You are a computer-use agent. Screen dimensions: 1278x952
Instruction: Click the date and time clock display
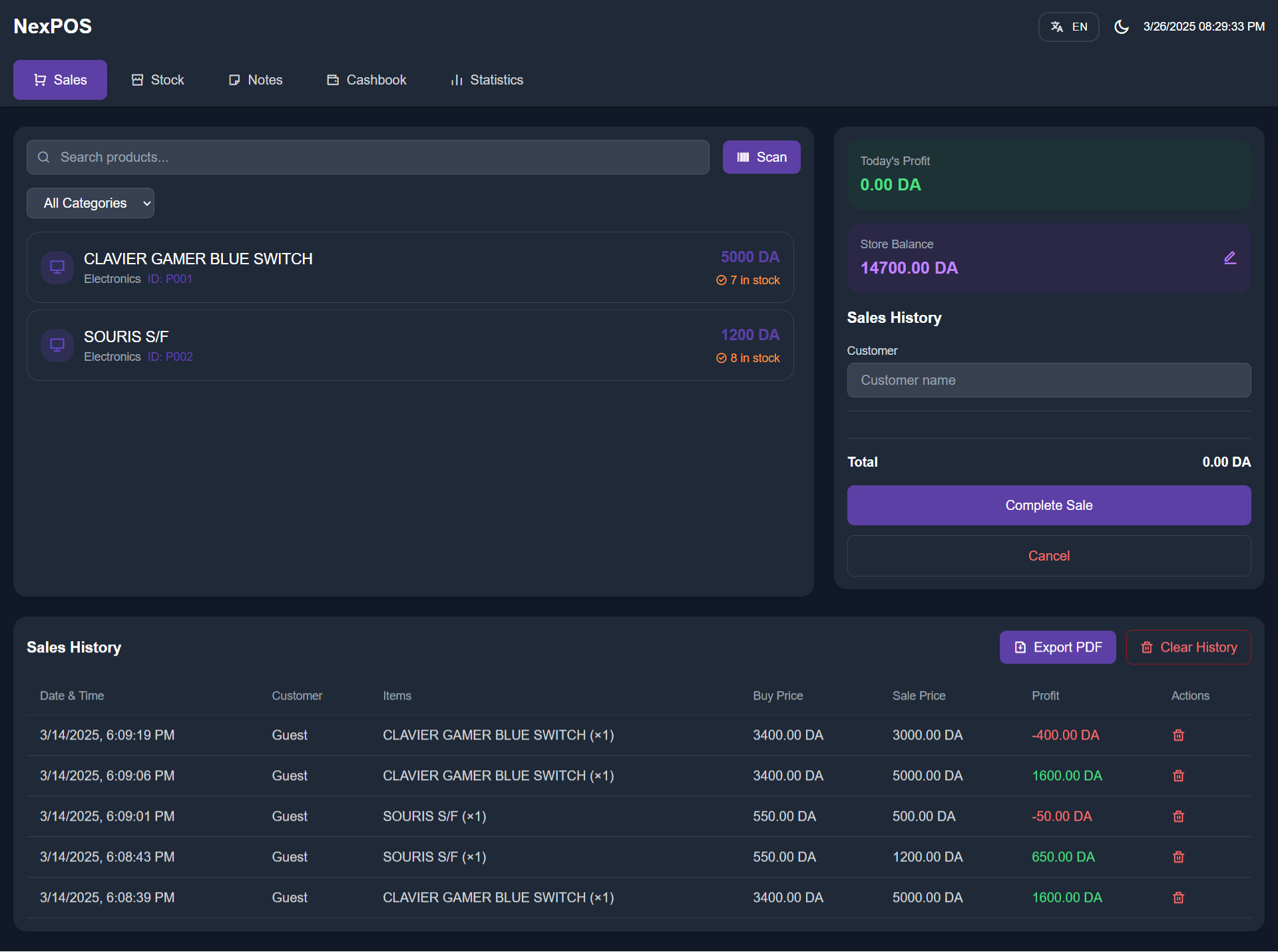point(1203,27)
